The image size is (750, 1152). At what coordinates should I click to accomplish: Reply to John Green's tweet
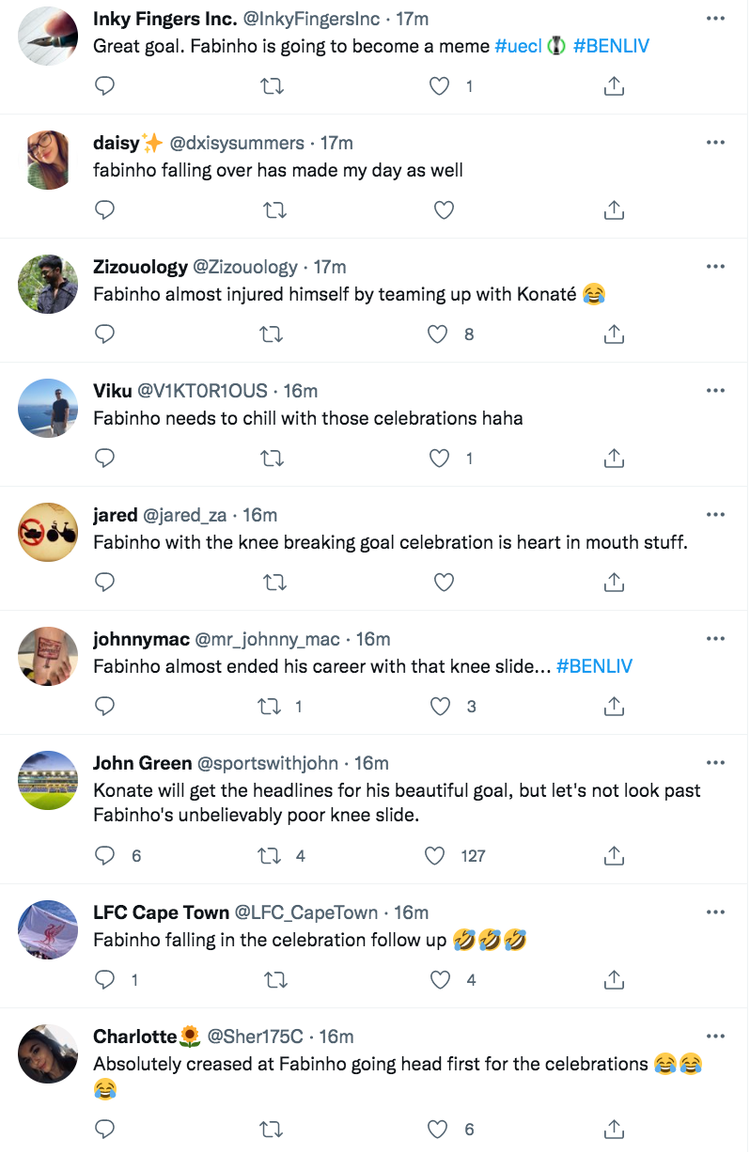[x=105, y=855]
